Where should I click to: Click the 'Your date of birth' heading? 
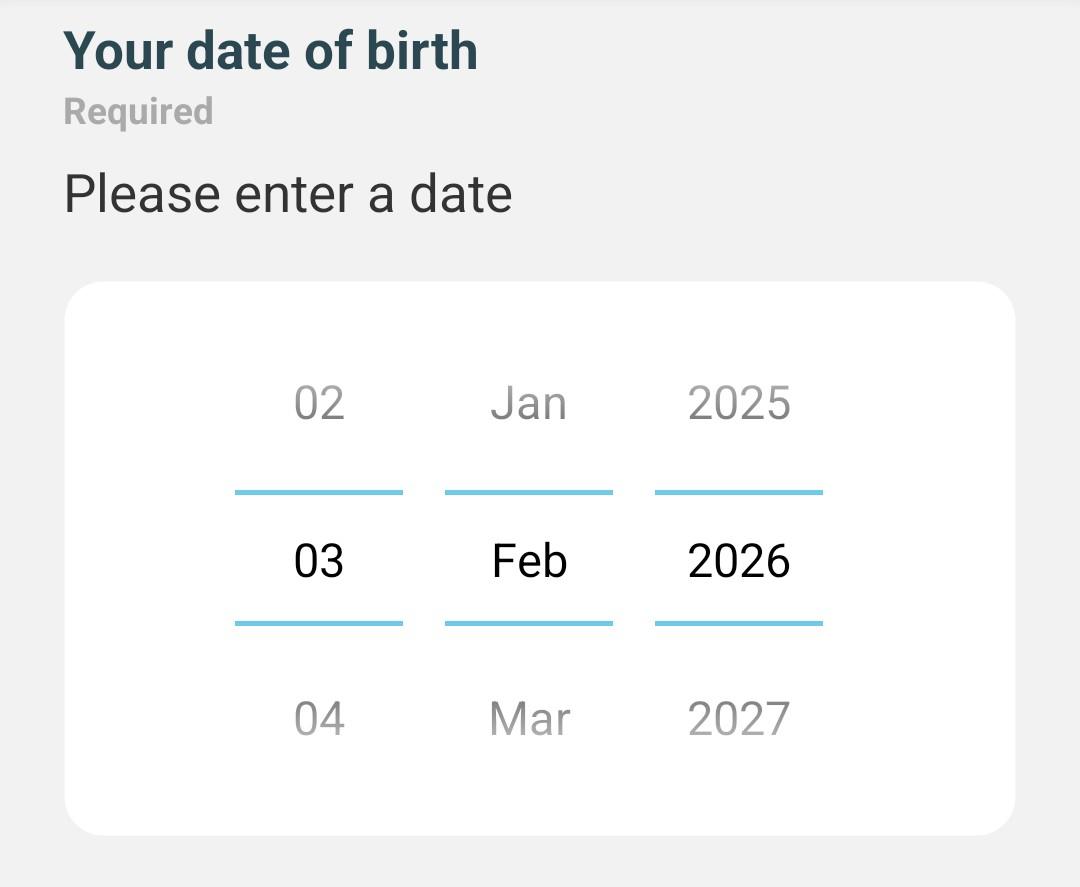pyautogui.click(x=270, y=51)
